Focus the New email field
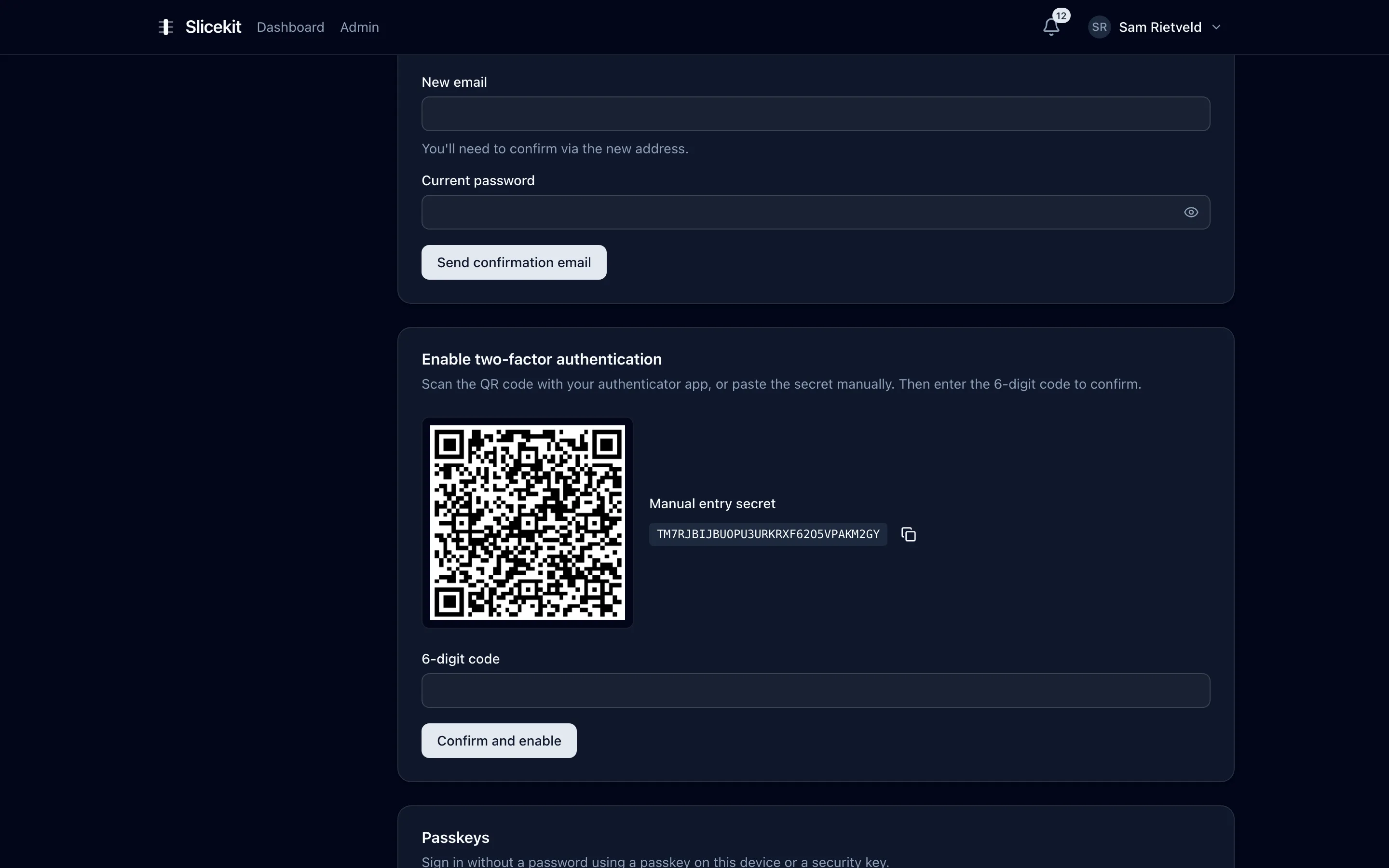 (816, 114)
